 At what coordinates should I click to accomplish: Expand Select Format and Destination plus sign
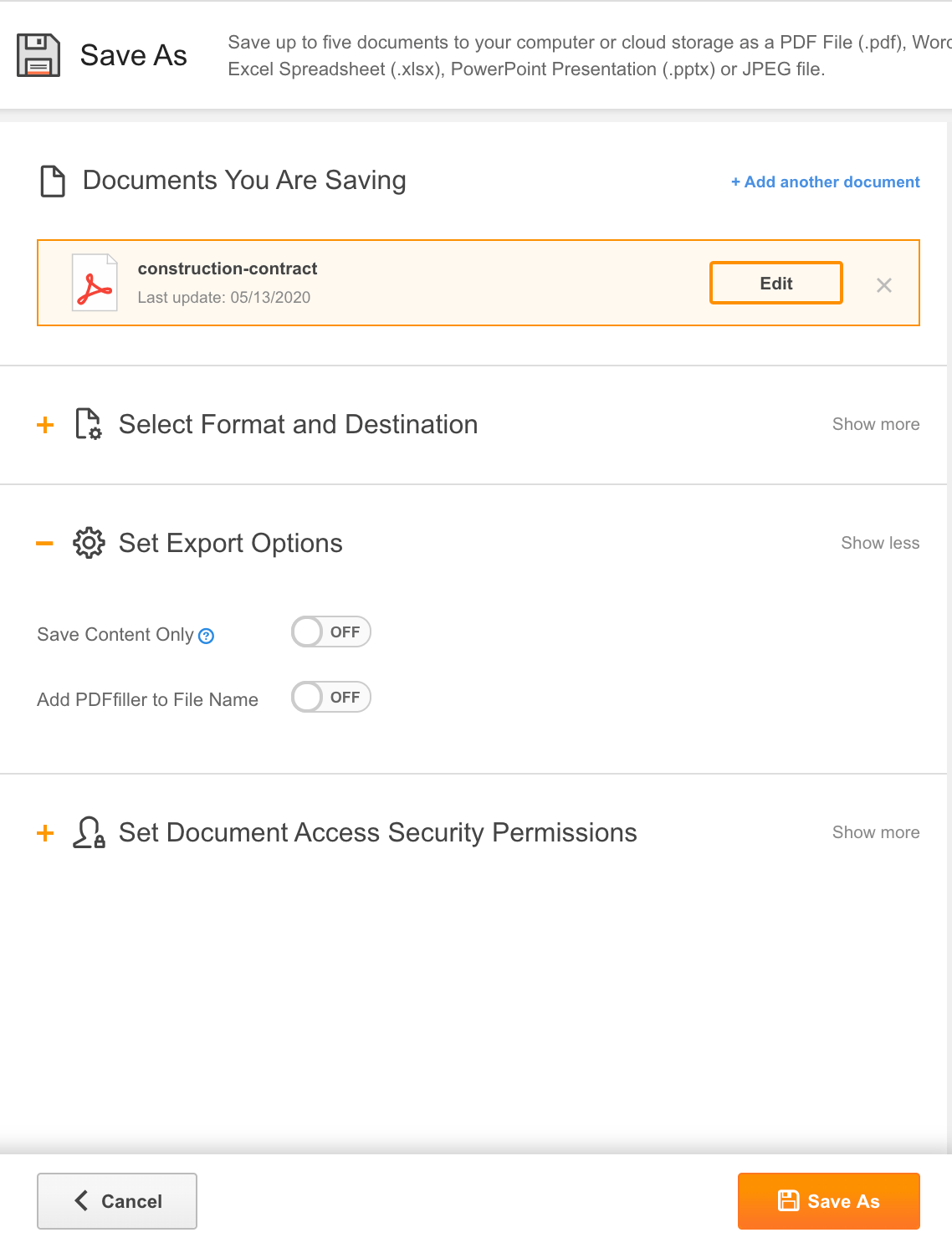[x=45, y=425]
